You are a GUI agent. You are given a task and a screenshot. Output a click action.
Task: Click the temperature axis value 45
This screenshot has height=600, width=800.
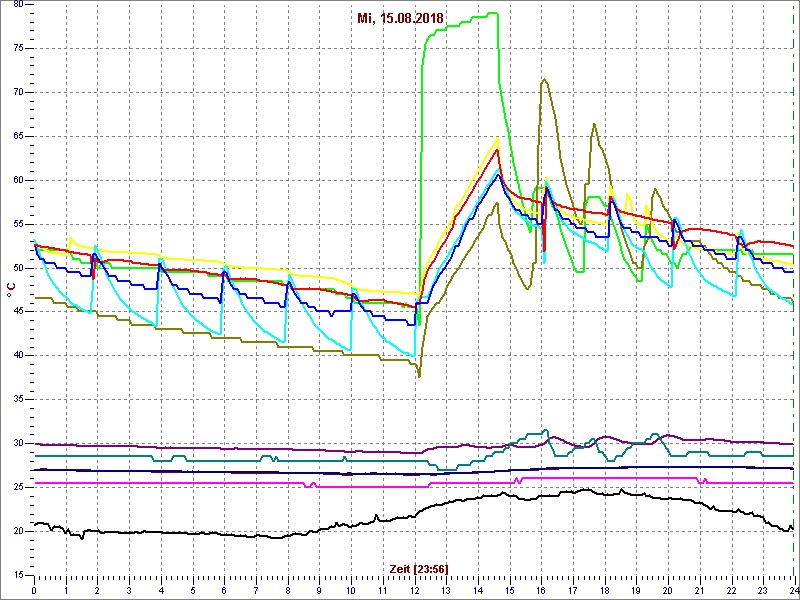click(x=18, y=312)
